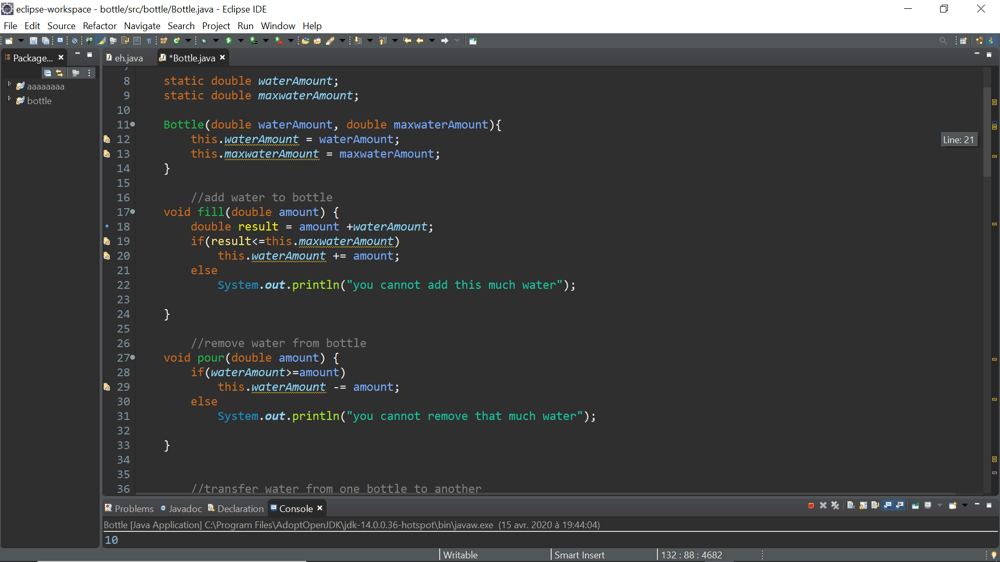Expand the aaaaaaaa project node
The image size is (1000, 562).
coord(10,85)
